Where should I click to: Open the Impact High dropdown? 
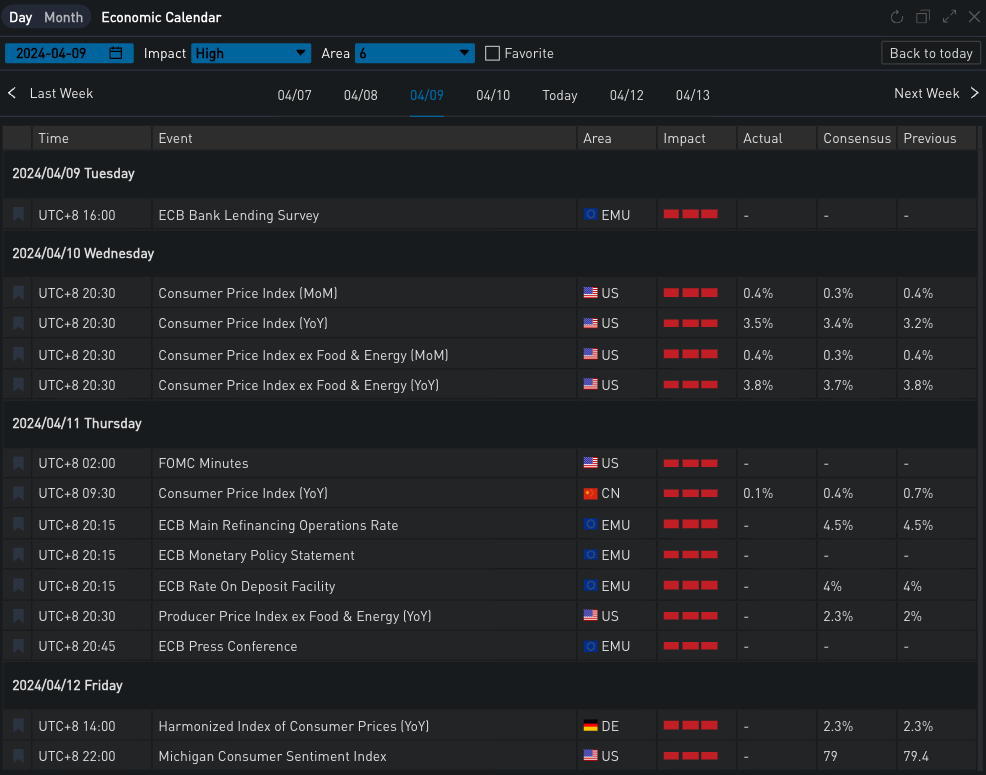251,53
